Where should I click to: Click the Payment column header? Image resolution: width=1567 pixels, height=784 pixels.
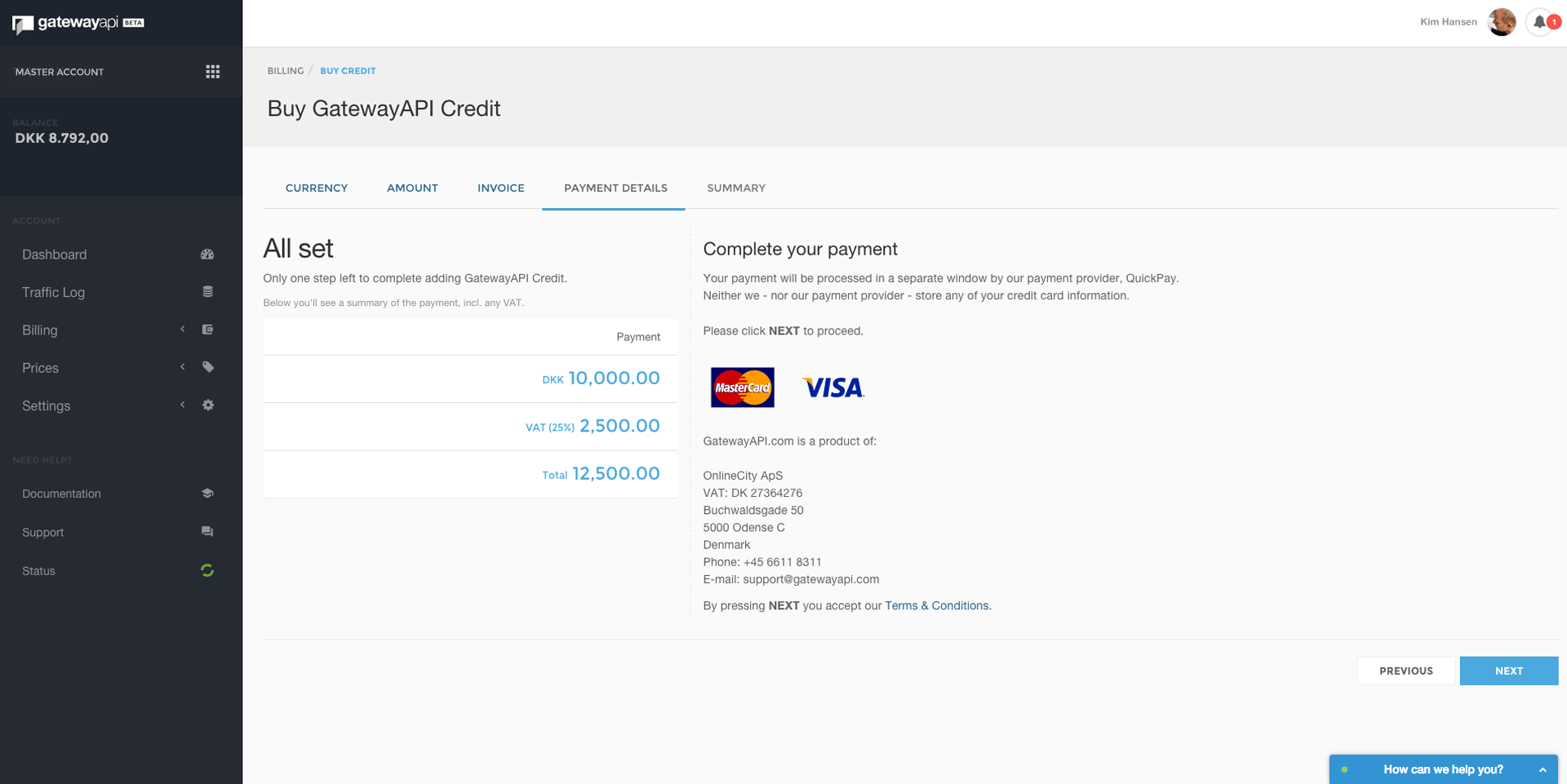pos(638,337)
